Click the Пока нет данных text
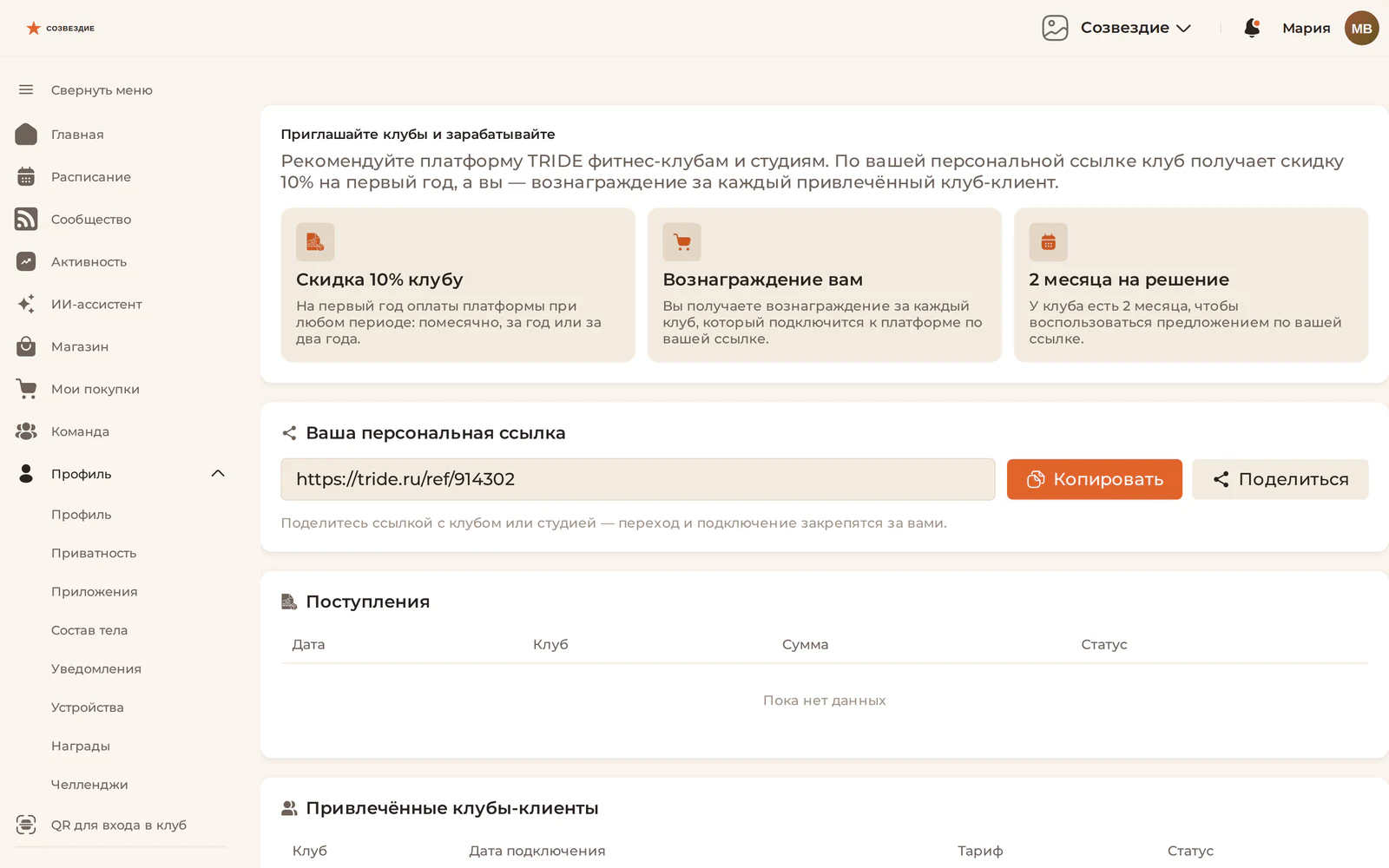 tap(824, 700)
